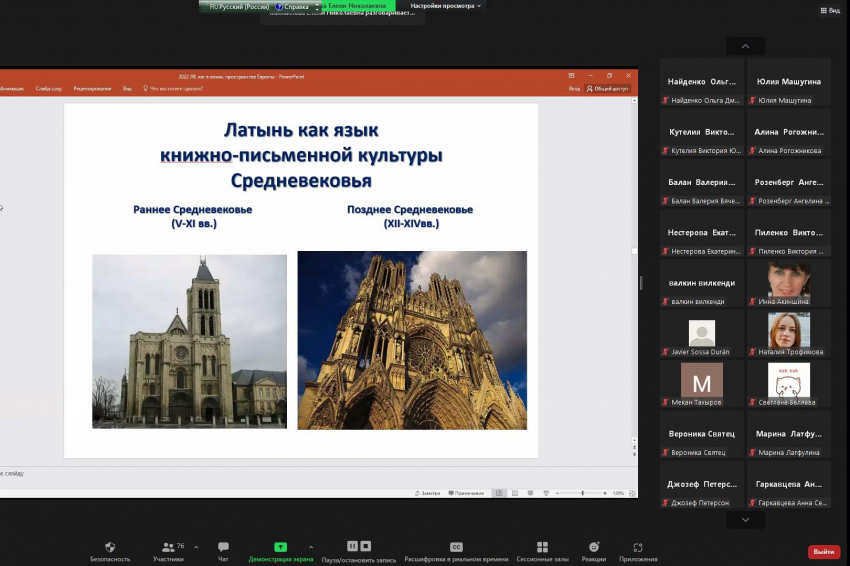This screenshot has height=566, width=850.
Task: Open the Chat (Чат) icon
Action: 223,547
